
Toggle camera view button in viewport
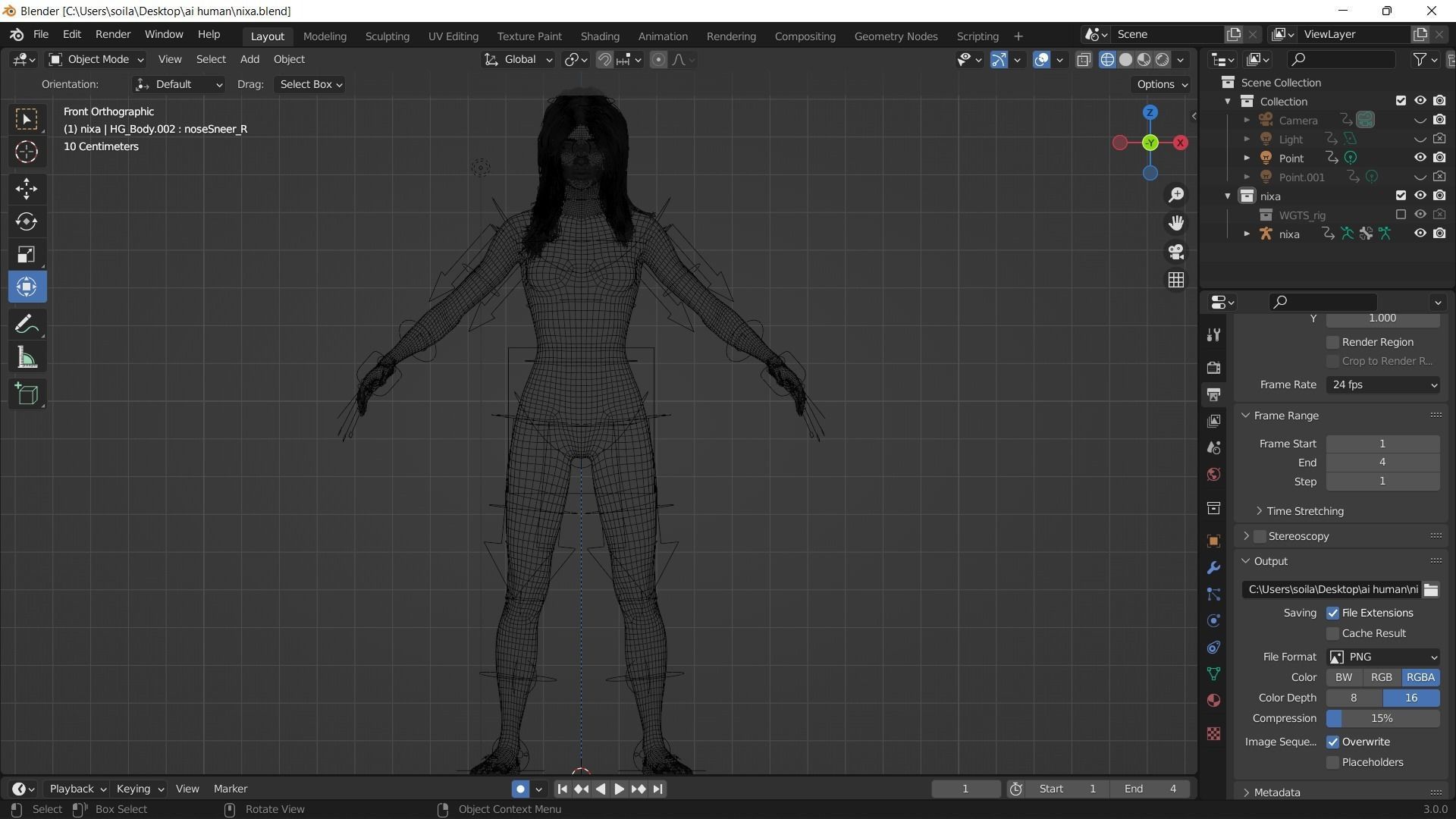tap(1175, 252)
